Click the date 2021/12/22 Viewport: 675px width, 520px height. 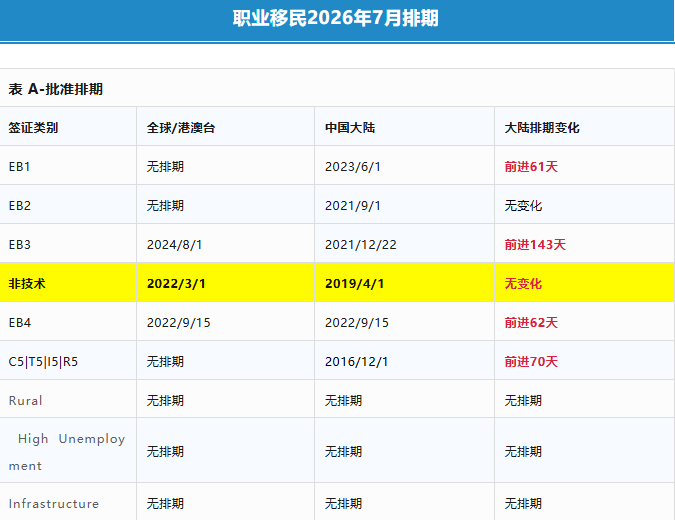(361, 245)
